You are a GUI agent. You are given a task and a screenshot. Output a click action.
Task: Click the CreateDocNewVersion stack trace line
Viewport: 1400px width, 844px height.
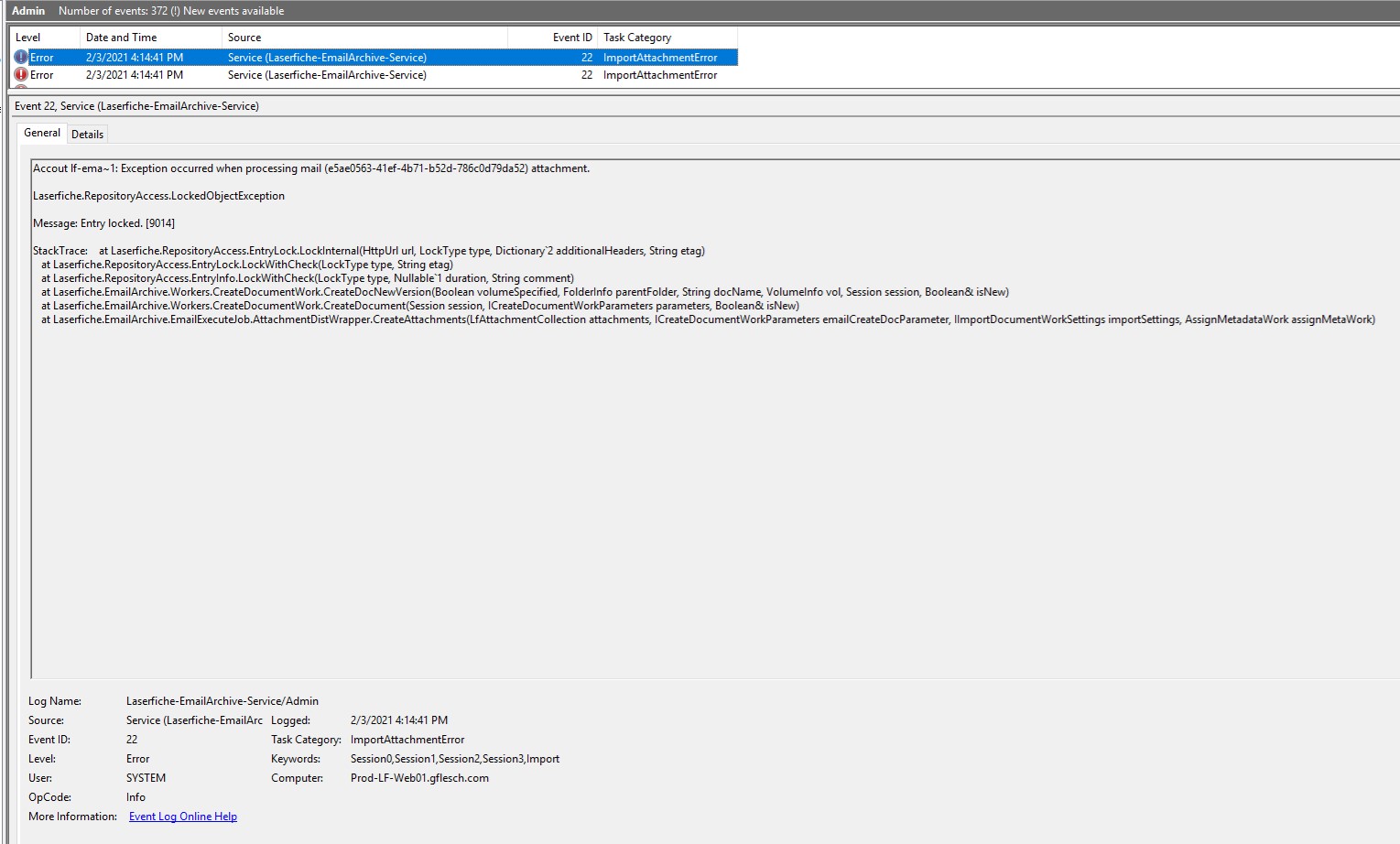[525, 292]
